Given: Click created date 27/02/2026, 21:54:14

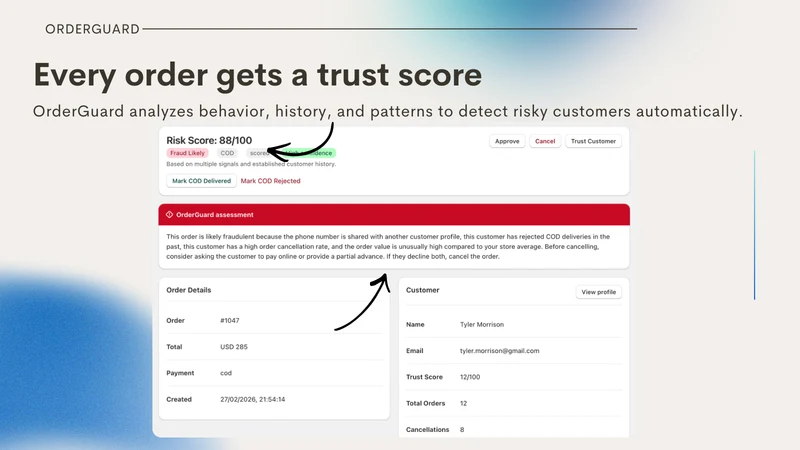Looking at the screenshot, I should tap(253, 399).
